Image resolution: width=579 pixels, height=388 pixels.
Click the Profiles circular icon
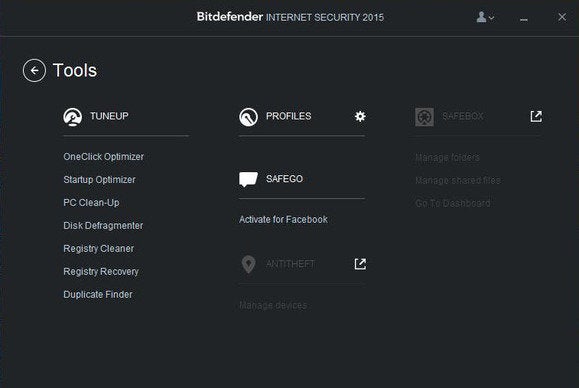pyautogui.click(x=249, y=117)
